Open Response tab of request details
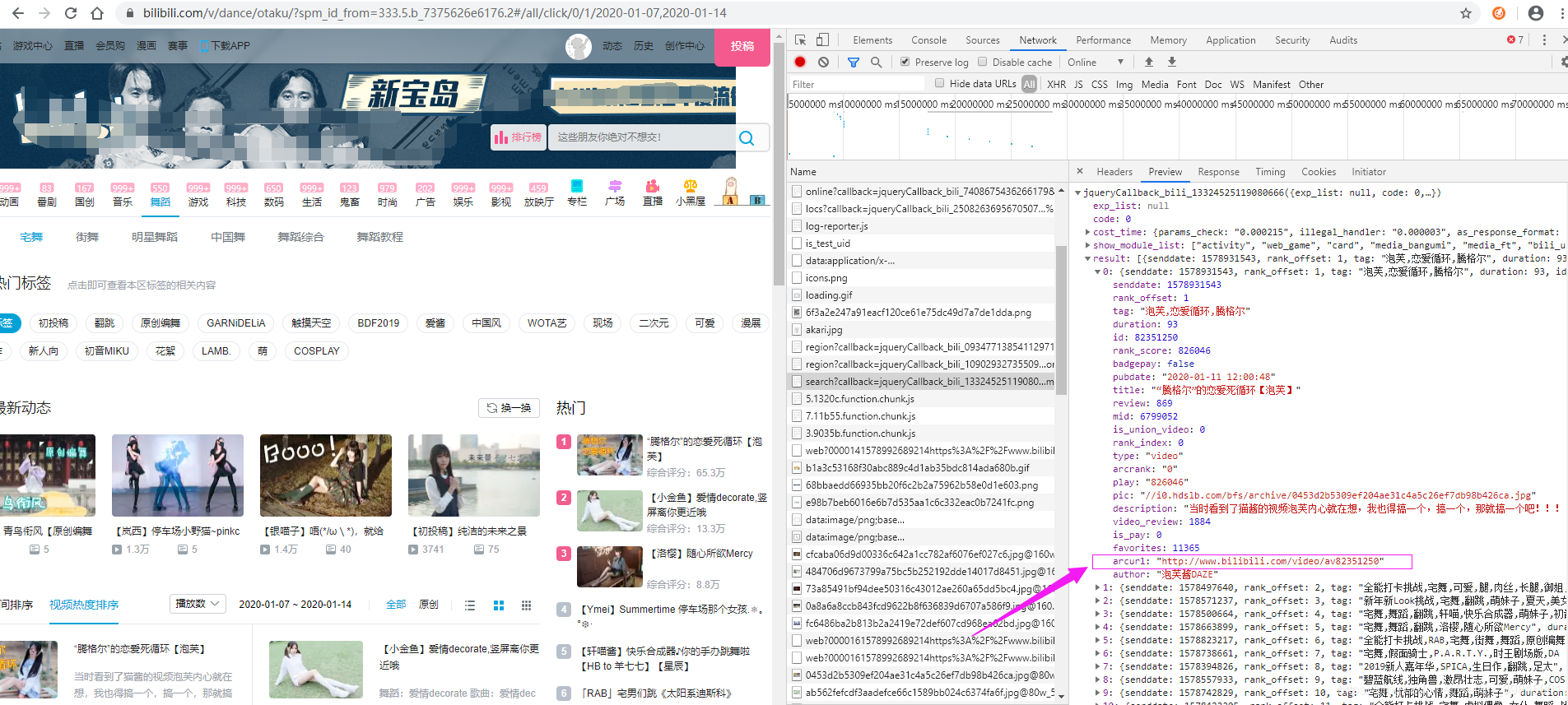Image resolution: width=1568 pixels, height=705 pixels. pos(1218,171)
